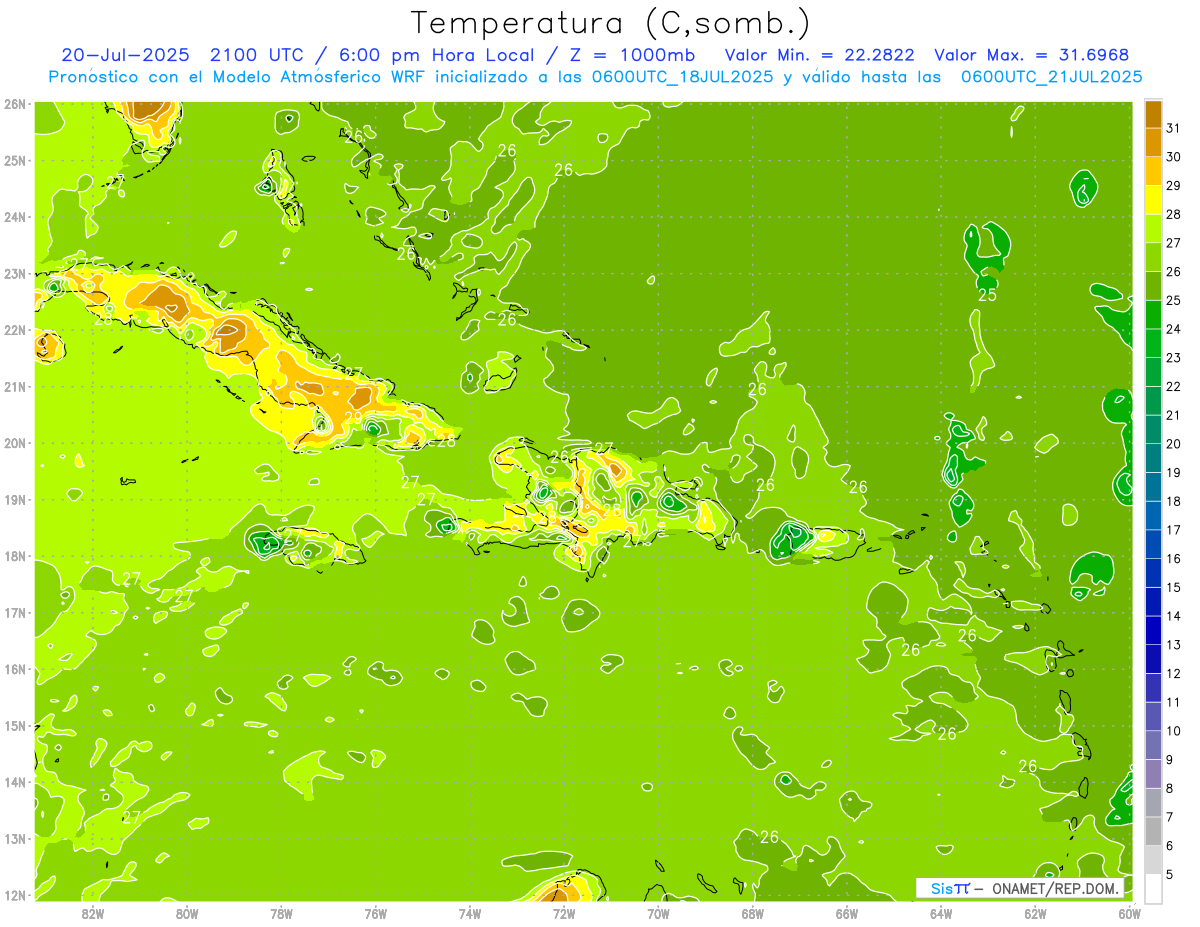The width and height of the screenshot is (1200, 927).
Task: Click the legend value 28
Action: [x=1174, y=214]
